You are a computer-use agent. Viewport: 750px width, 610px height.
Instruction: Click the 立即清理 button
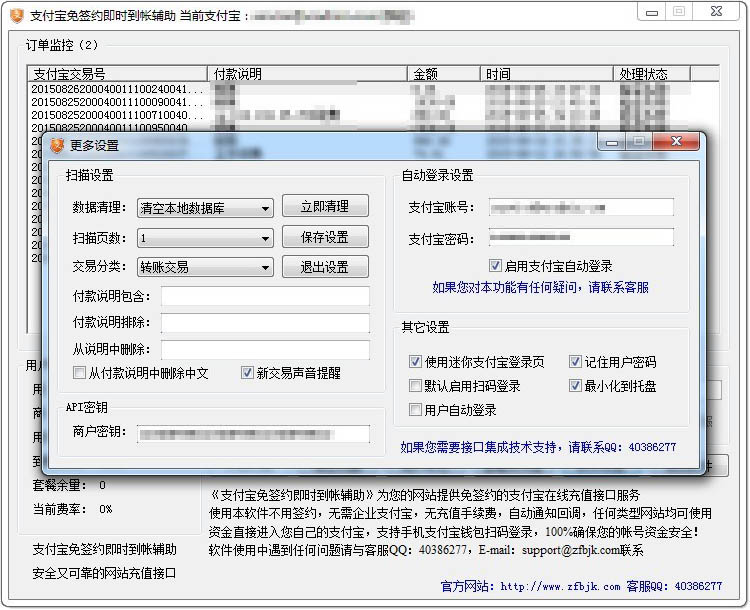tap(325, 206)
